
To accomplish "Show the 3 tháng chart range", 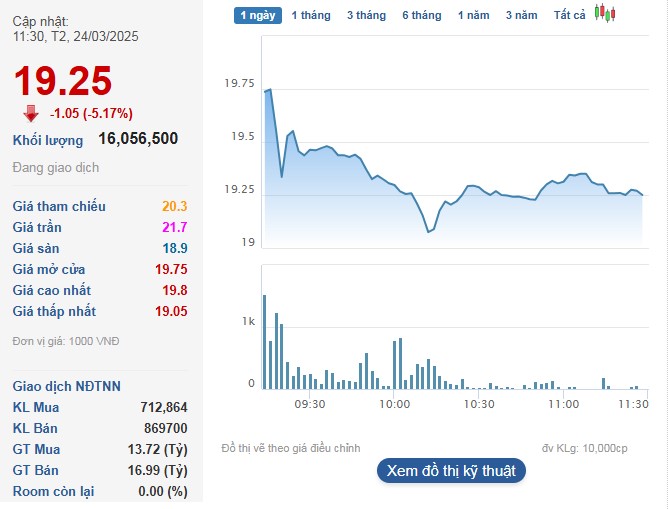I will [x=366, y=15].
